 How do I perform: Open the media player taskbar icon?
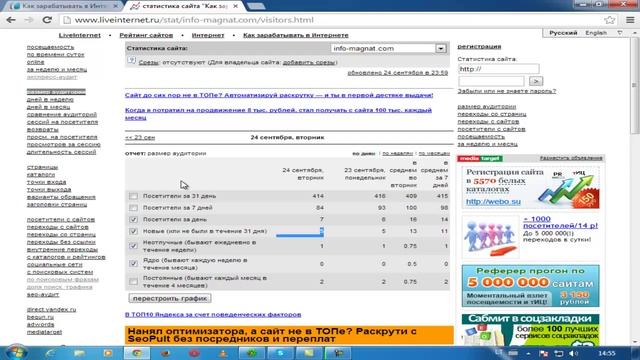[x=107, y=353]
